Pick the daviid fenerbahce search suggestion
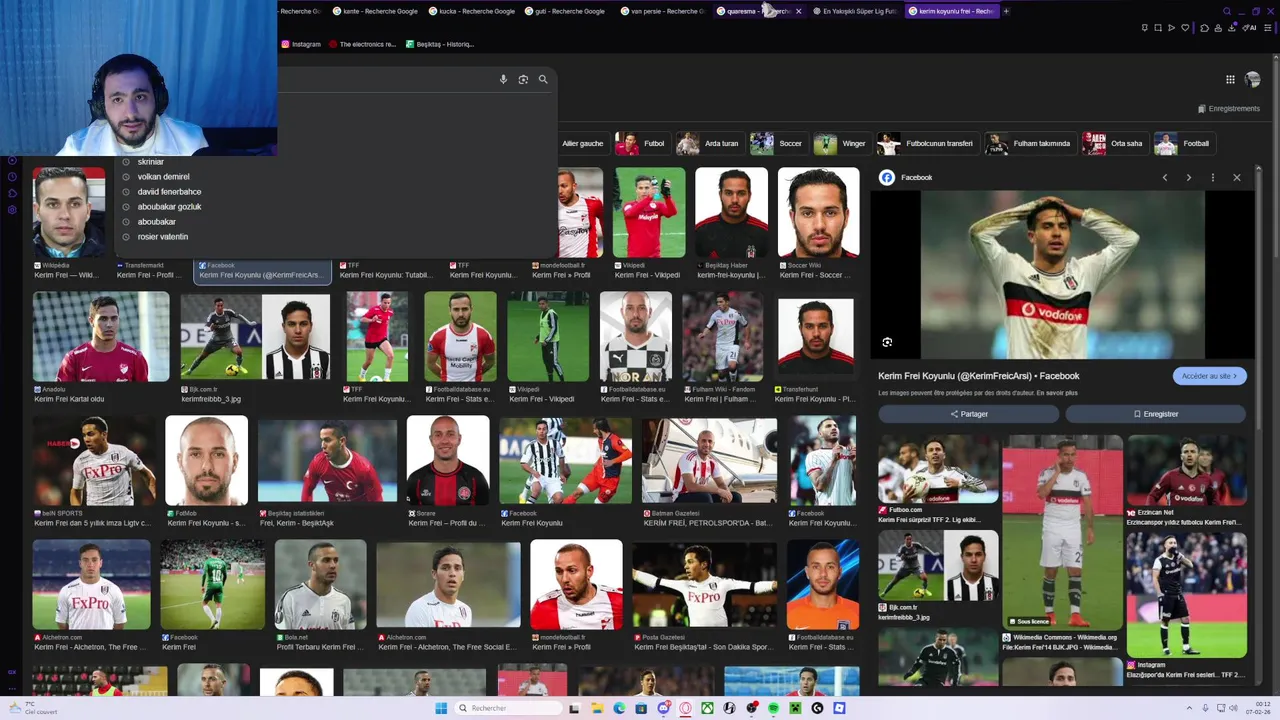This screenshot has width=1280, height=720. pos(169,191)
